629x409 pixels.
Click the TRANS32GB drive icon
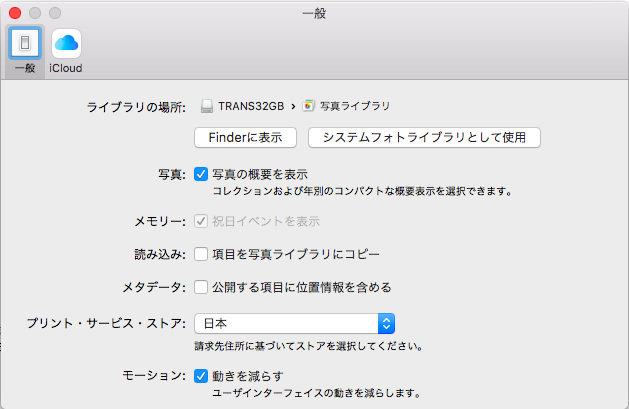click(x=207, y=106)
